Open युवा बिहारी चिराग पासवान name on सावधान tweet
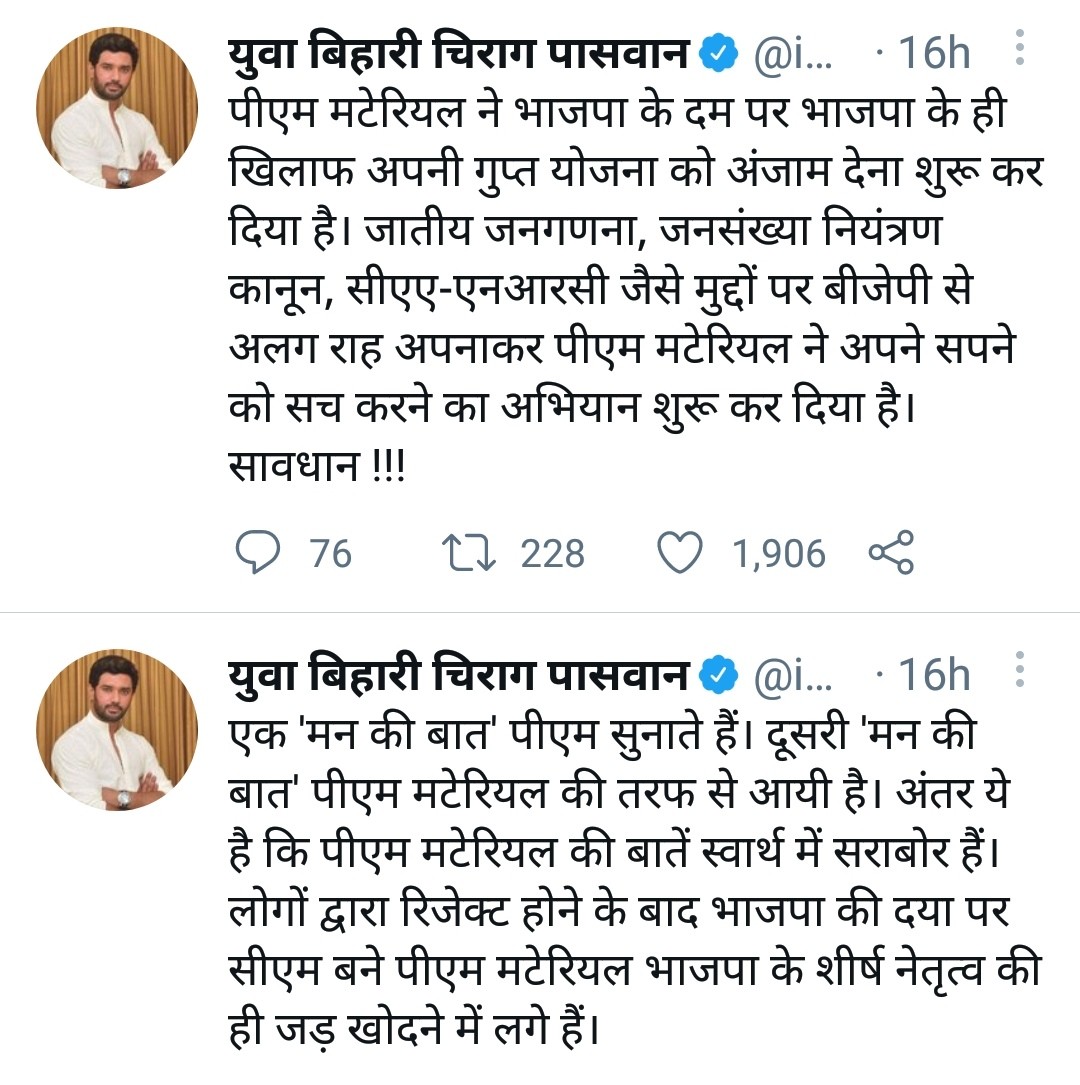 459,52
